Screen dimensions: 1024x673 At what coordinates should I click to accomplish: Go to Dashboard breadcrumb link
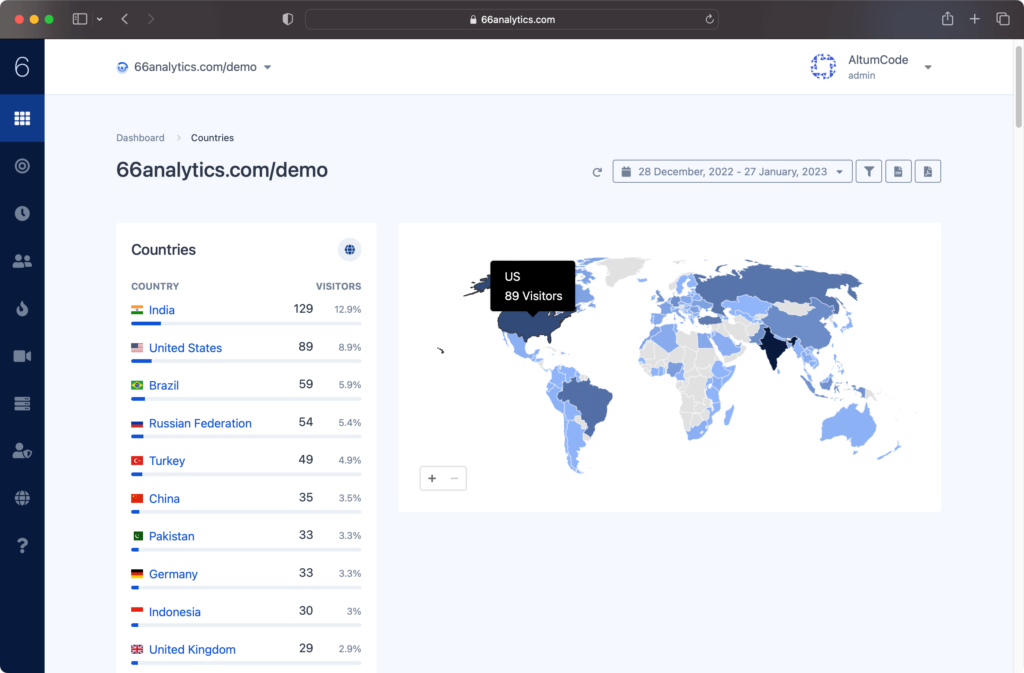coord(140,138)
